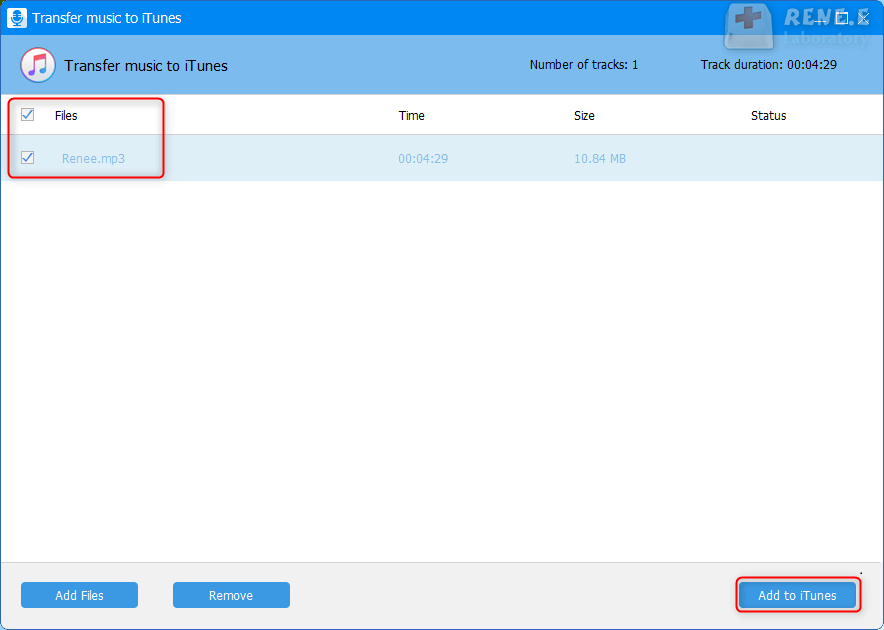
Task: Minimize the Transfer music to iTunes window
Action: tap(820, 19)
